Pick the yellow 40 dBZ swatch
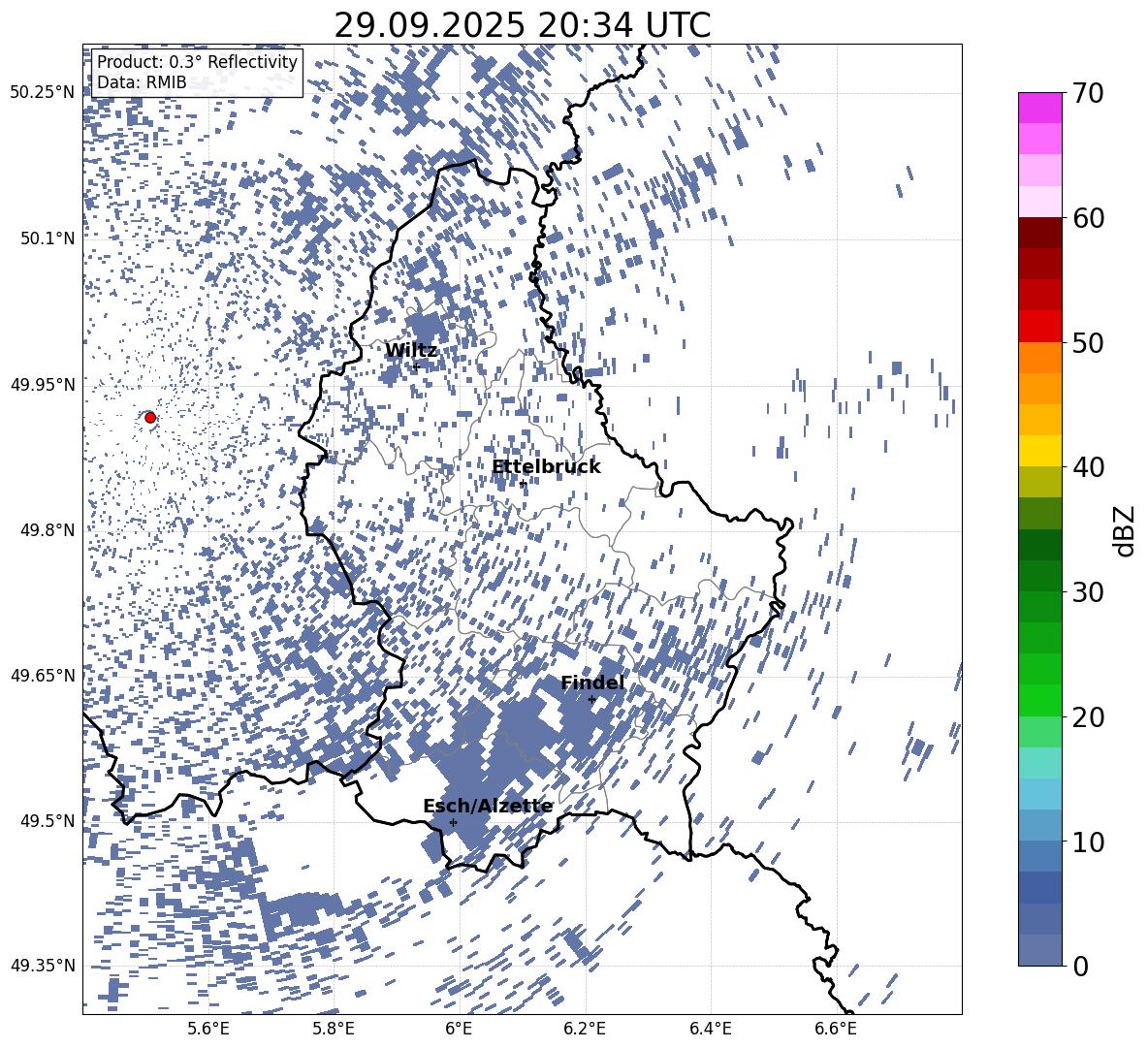 1040,451
